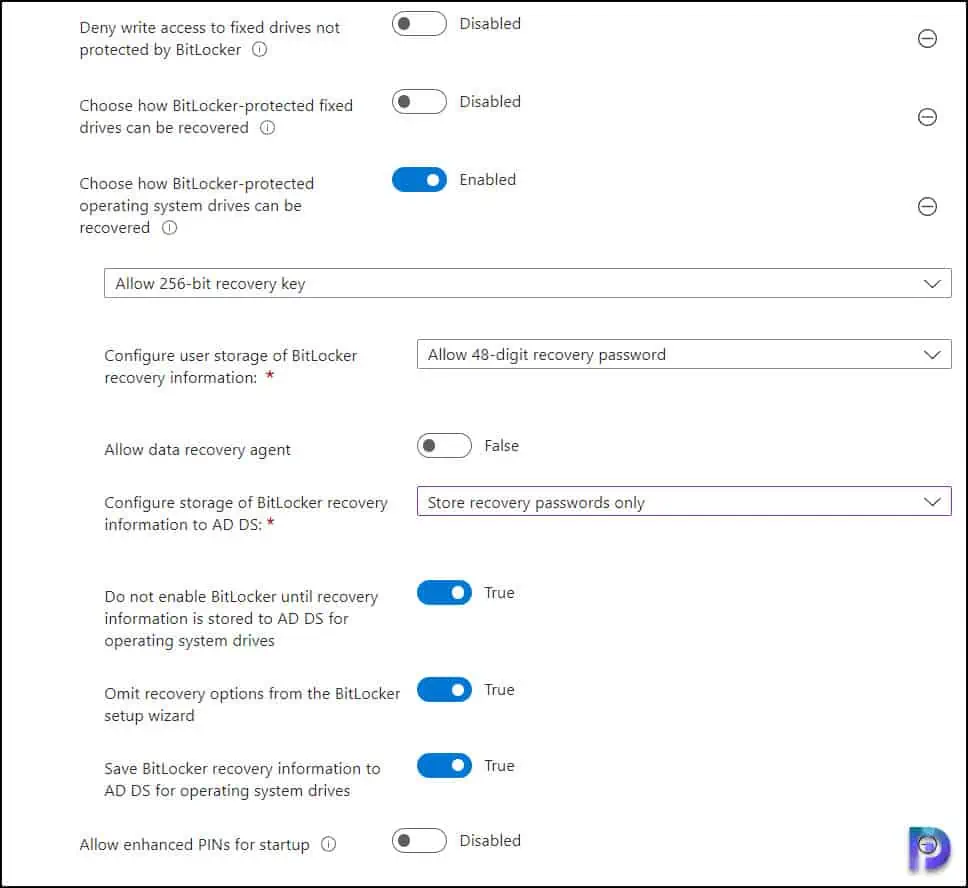The width and height of the screenshot is (968, 888).
Task: View info icon for Allow enhanced PINs for startup
Action: coord(329,844)
